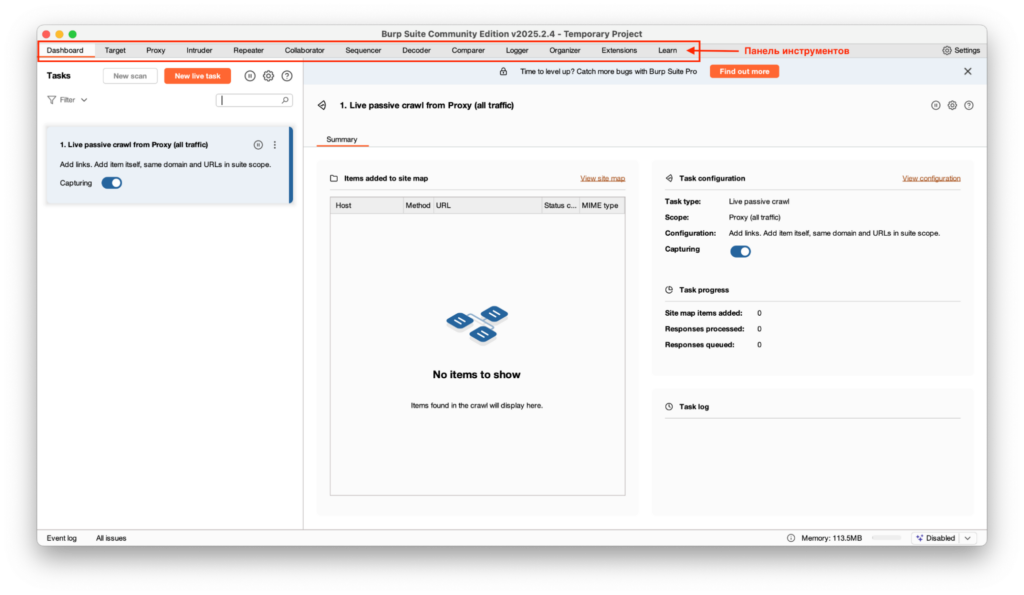This screenshot has height=595, width=1024.
Task: Open settings for the passive crawl task details
Action: click(952, 105)
